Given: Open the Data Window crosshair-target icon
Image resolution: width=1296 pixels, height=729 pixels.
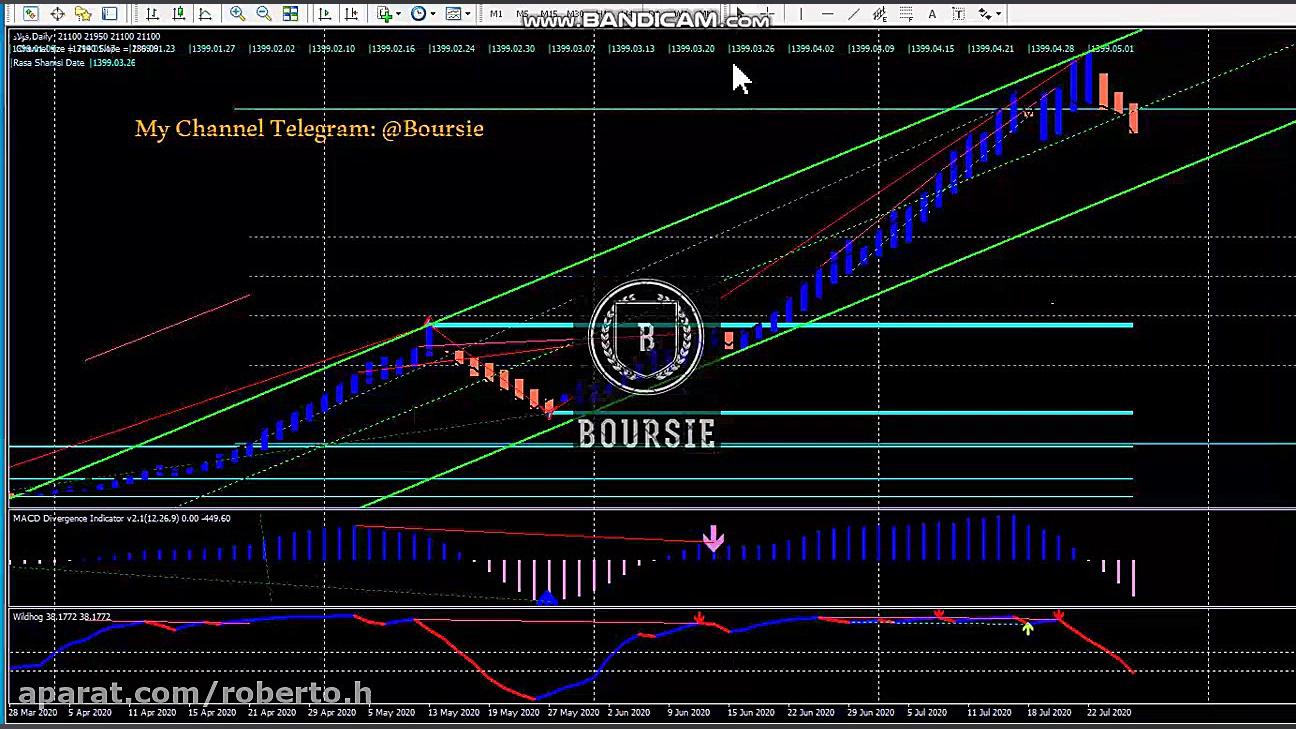Looking at the screenshot, I should (x=57, y=14).
